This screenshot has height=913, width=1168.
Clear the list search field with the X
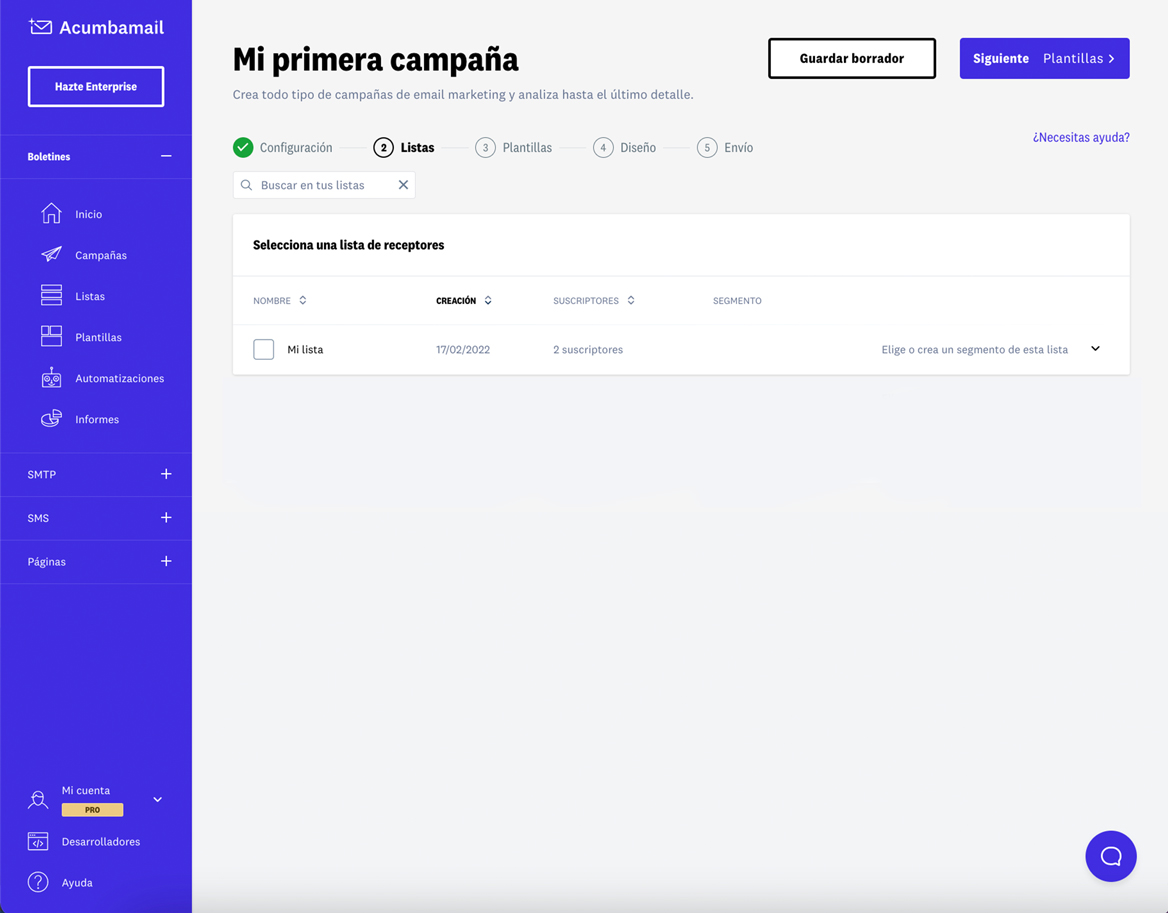(403, 184)
